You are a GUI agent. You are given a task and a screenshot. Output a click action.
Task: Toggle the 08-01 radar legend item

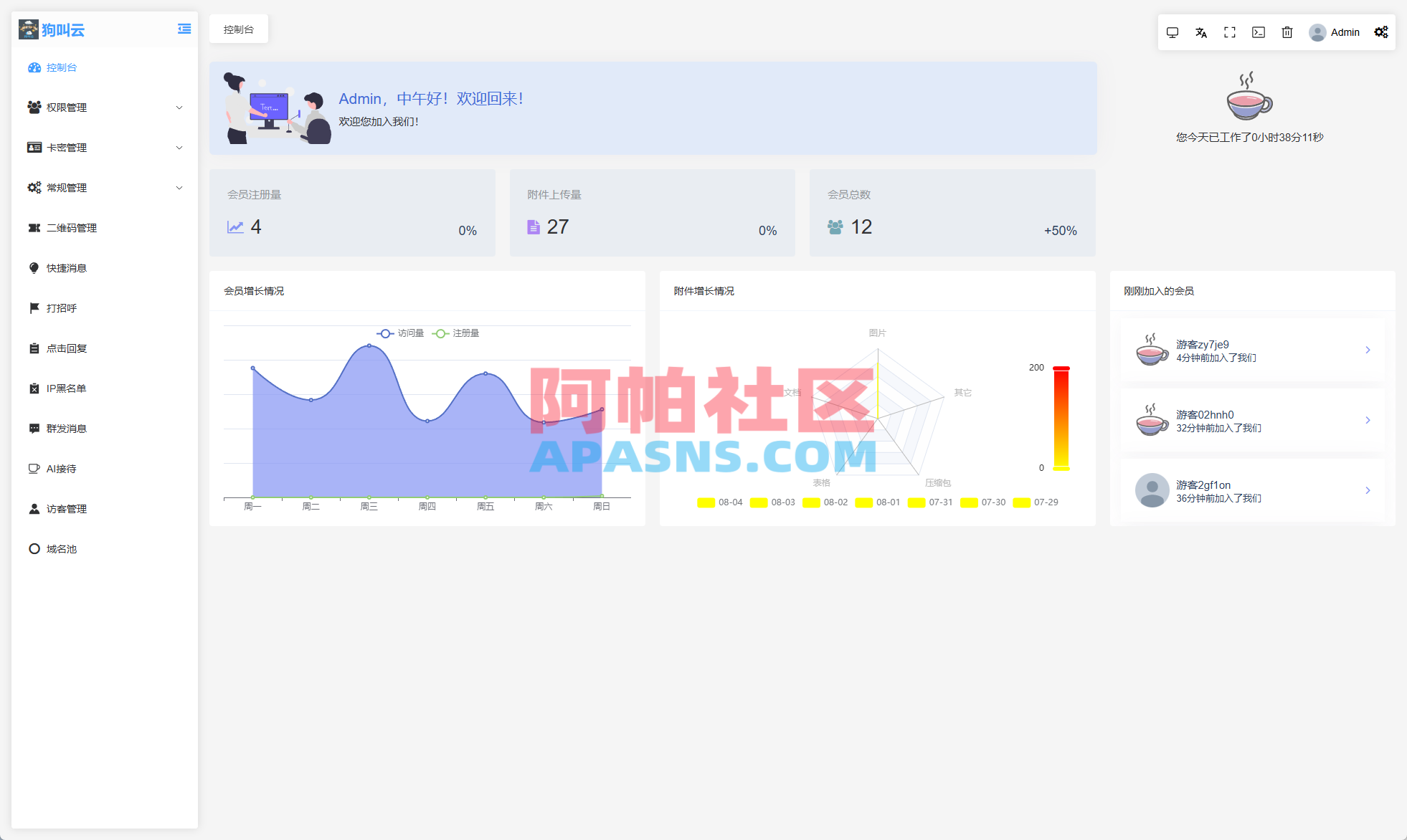pos(878,502)
